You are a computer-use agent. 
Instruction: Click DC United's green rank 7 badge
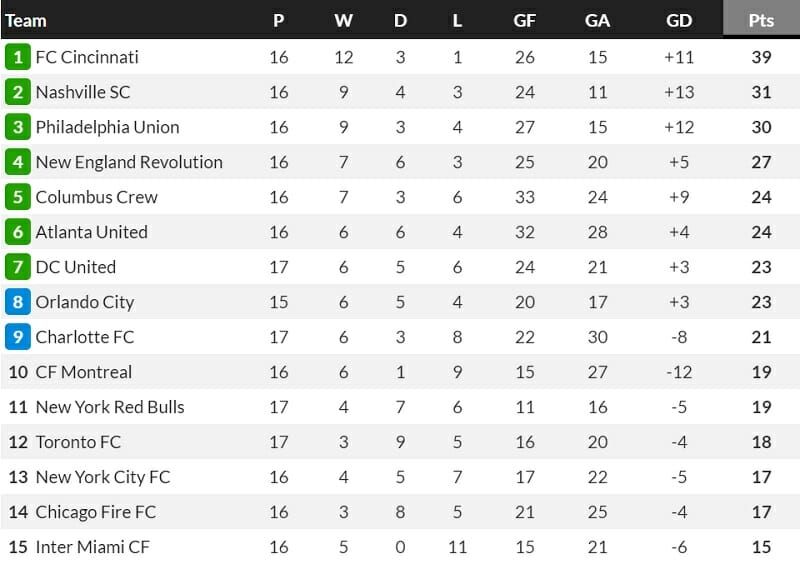(x=17, y=267)
